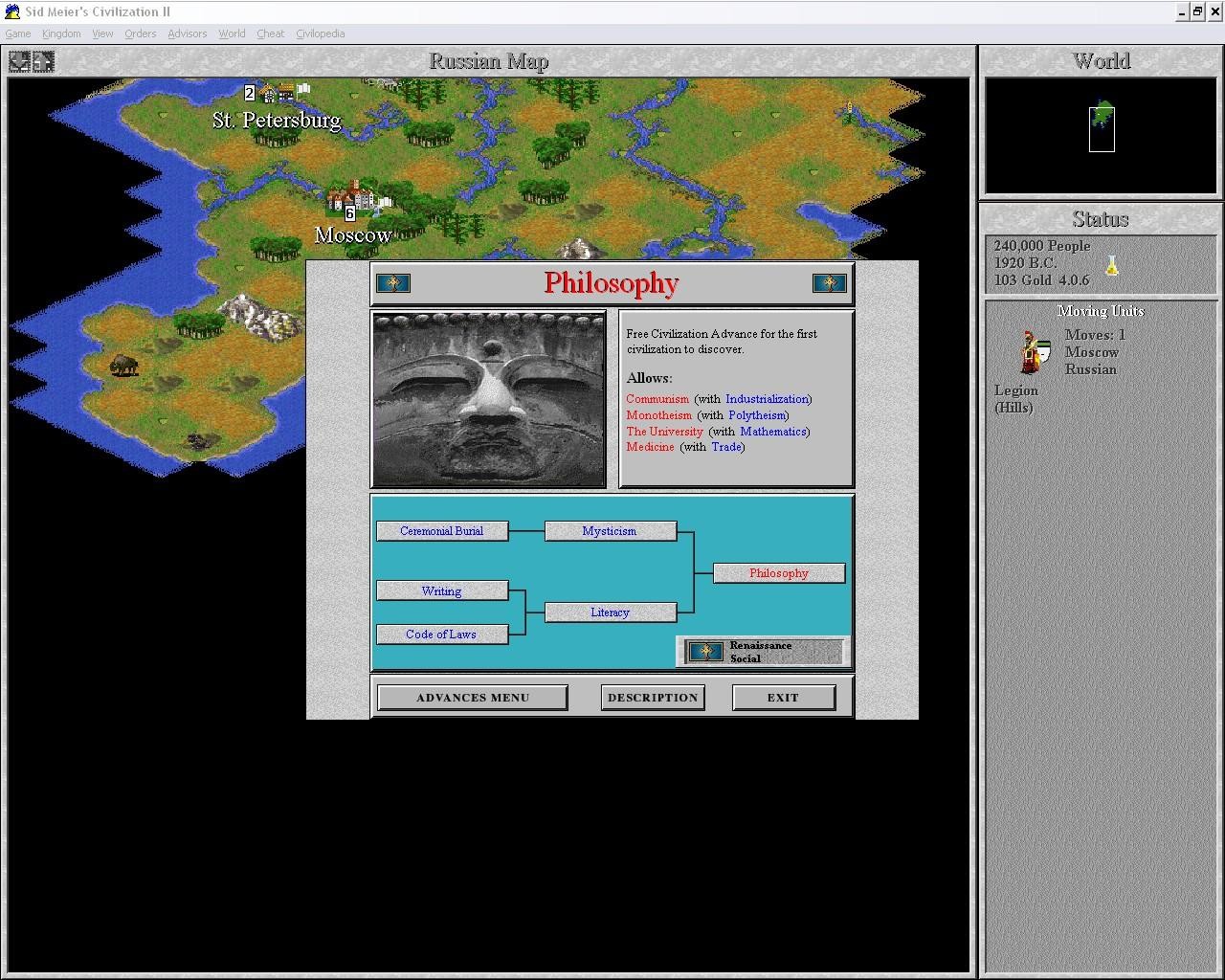Click the '(Hills)' terrain text

click(x=1013, y=408)
